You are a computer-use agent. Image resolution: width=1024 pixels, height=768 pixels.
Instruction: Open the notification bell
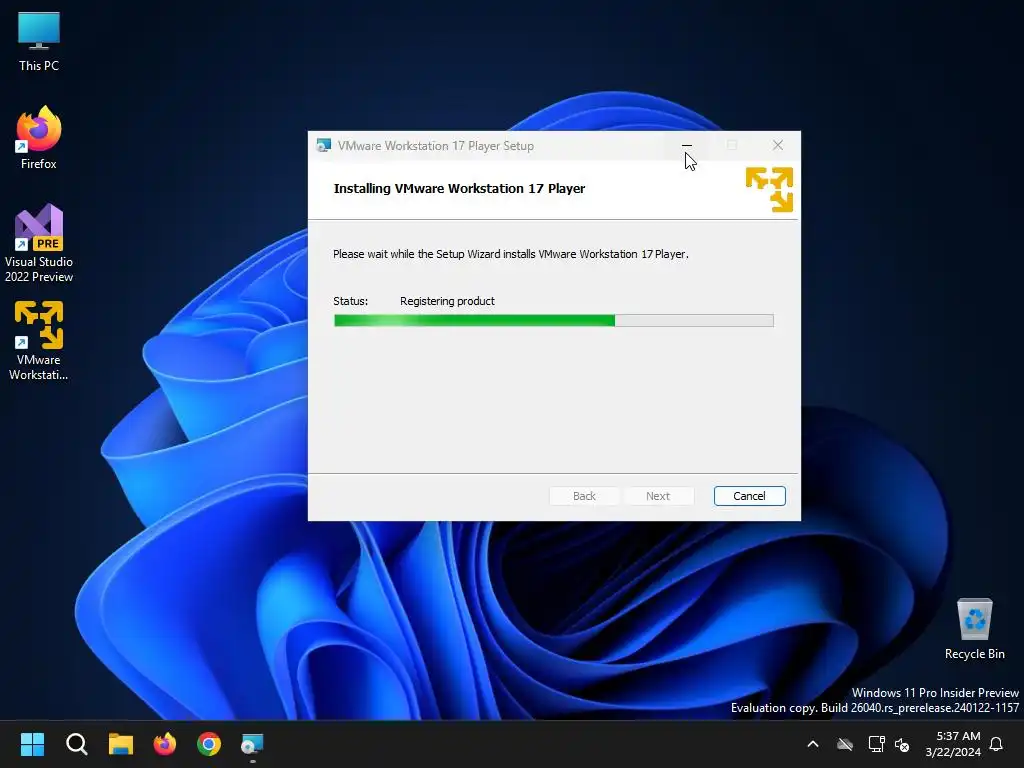point(996,744)
